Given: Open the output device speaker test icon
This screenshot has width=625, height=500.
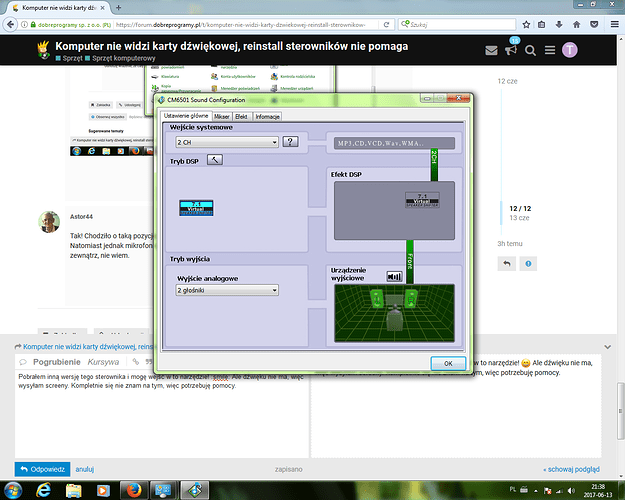Looking at the screenshot, I should click(394, 276).
